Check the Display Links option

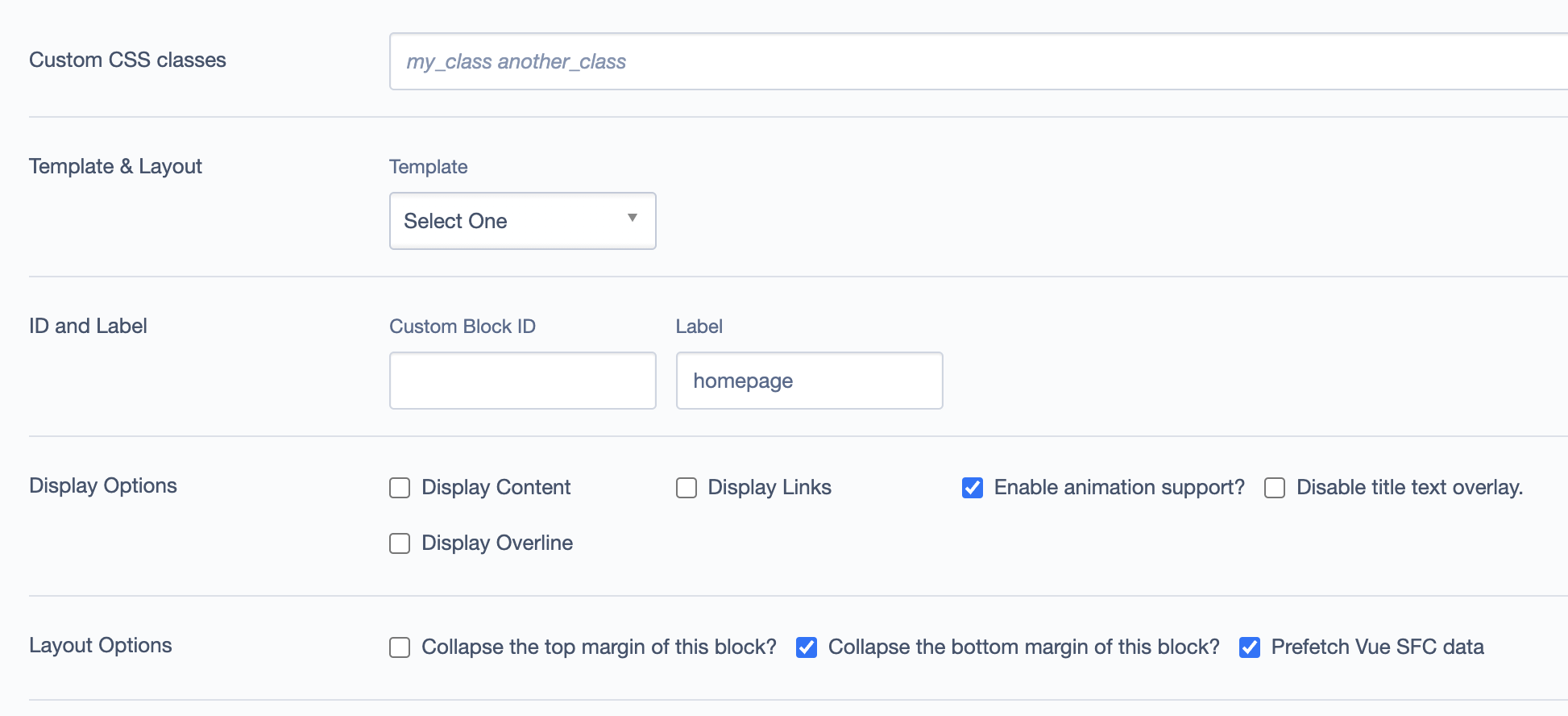[686, 488]
